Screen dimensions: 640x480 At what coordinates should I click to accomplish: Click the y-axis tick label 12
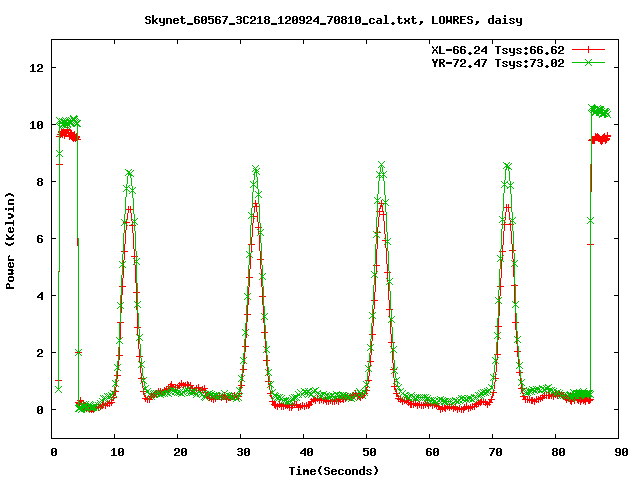pyautogui.click(x=36, y=68)
